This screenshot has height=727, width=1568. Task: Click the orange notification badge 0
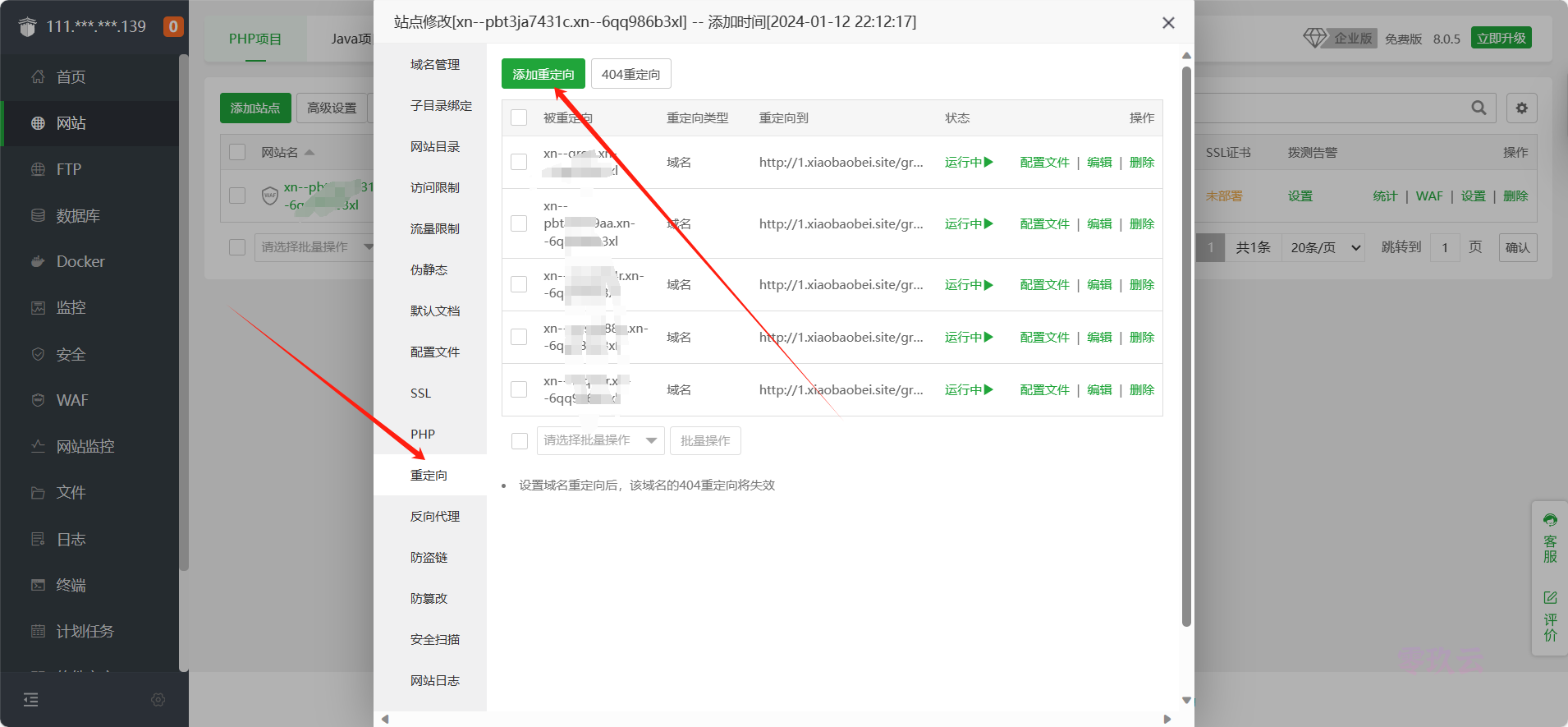click(173, 26)
